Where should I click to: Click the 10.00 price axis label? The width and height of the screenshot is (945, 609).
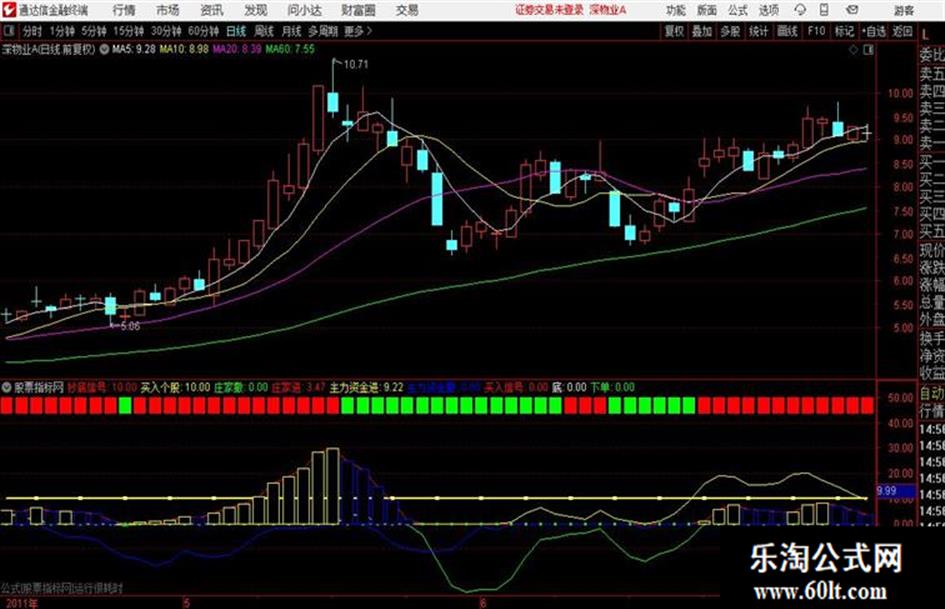[x=900, y=93]
